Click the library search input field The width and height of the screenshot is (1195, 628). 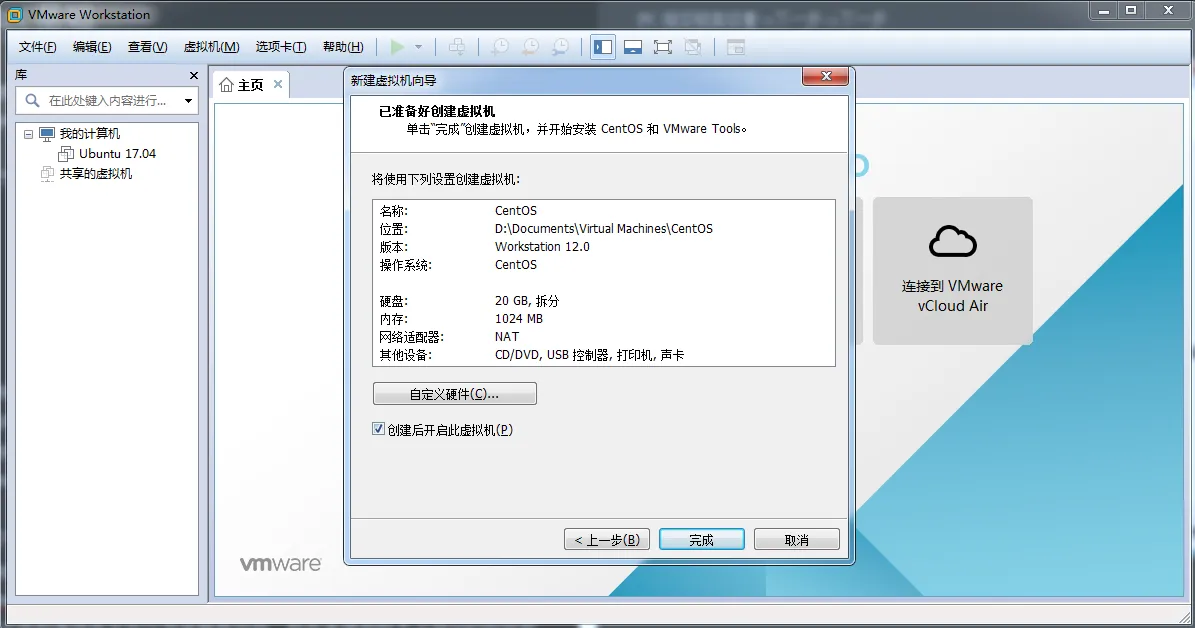pyautogui.click(x=107, y=101)
